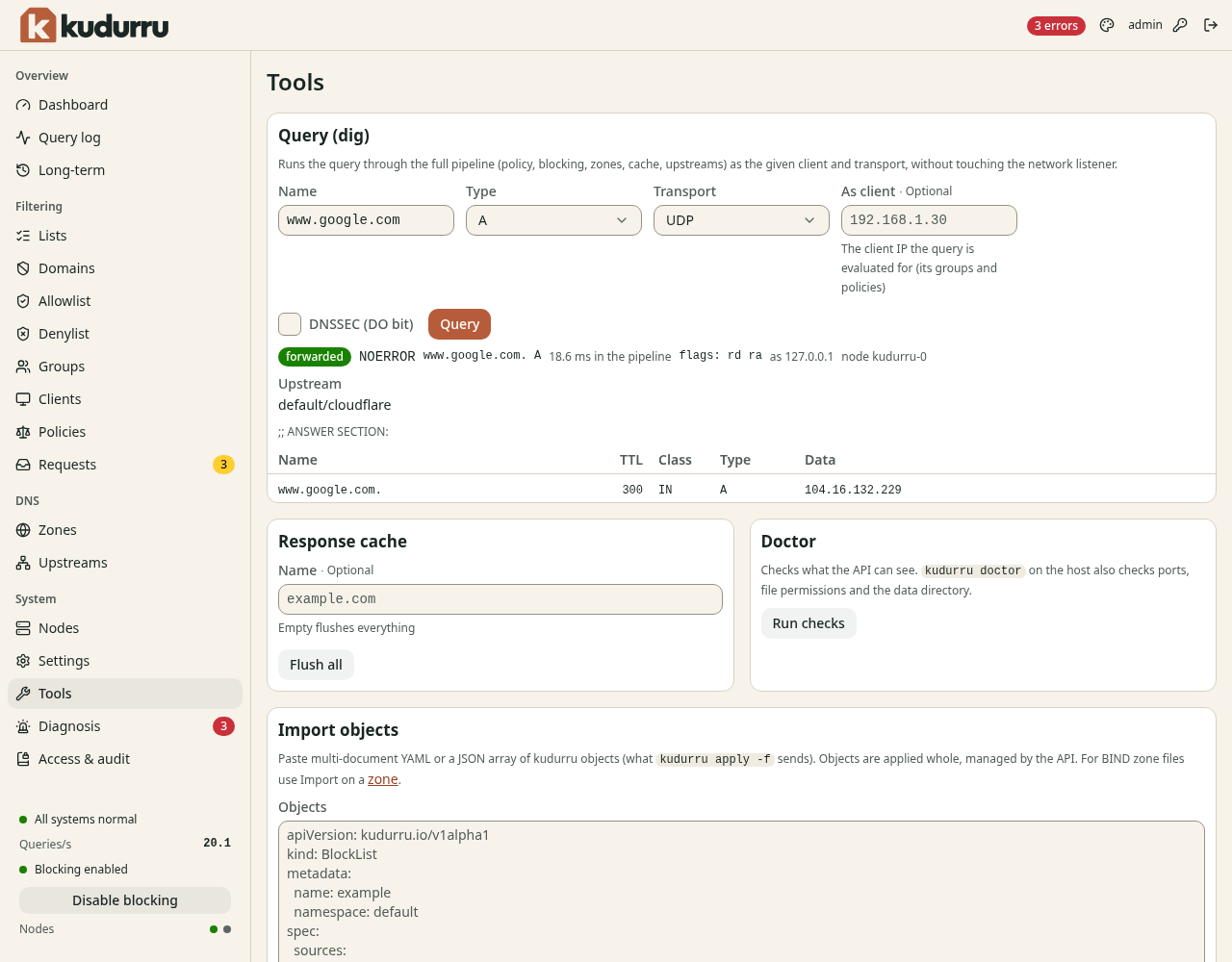Open the Transport dropdown
This screenshot has width=1232, height=962.
click(741, 220)
